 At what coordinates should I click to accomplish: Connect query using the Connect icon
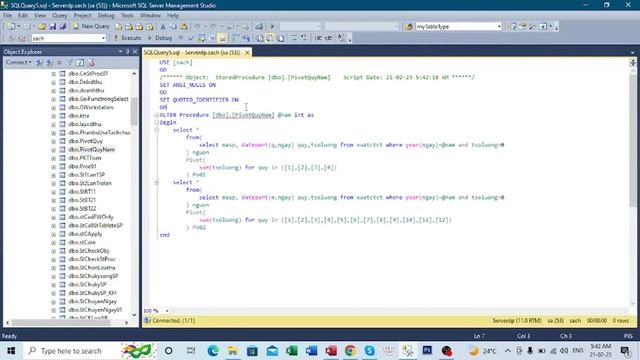tap(11, 38)
